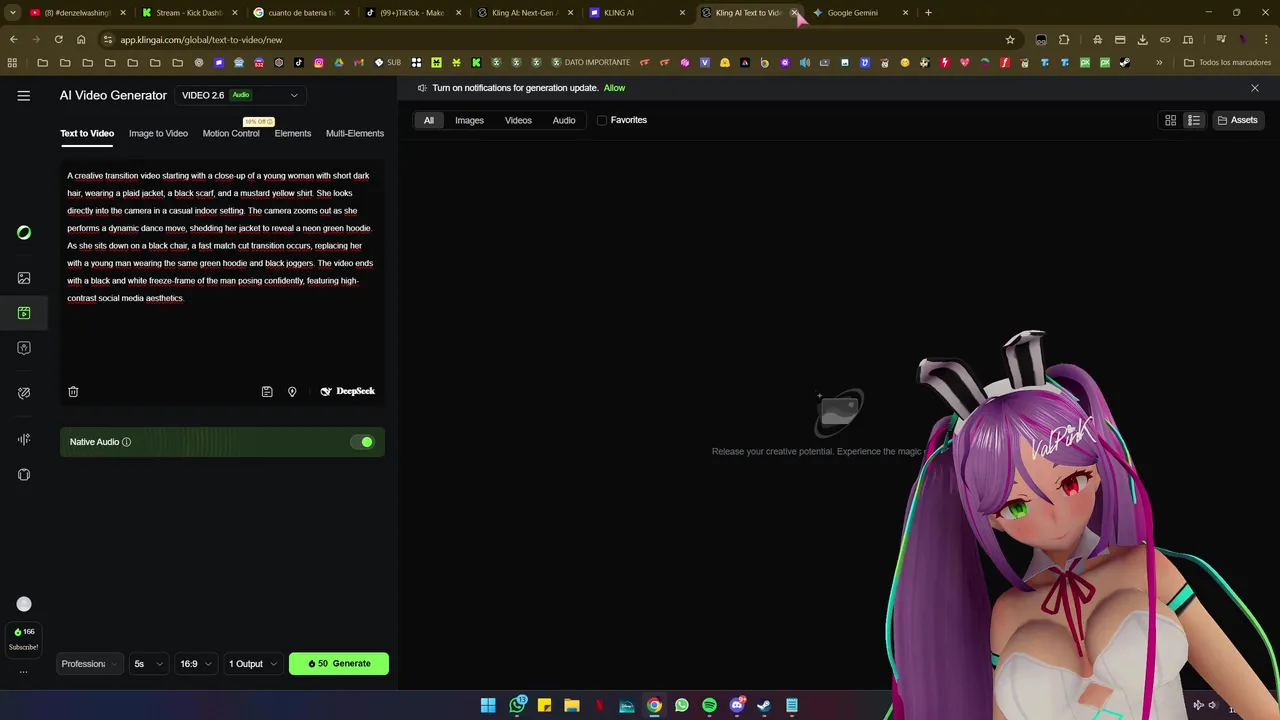
Task: Open the TikTok bookmark in bookmarks bar
Action: [x=299, y=62]
